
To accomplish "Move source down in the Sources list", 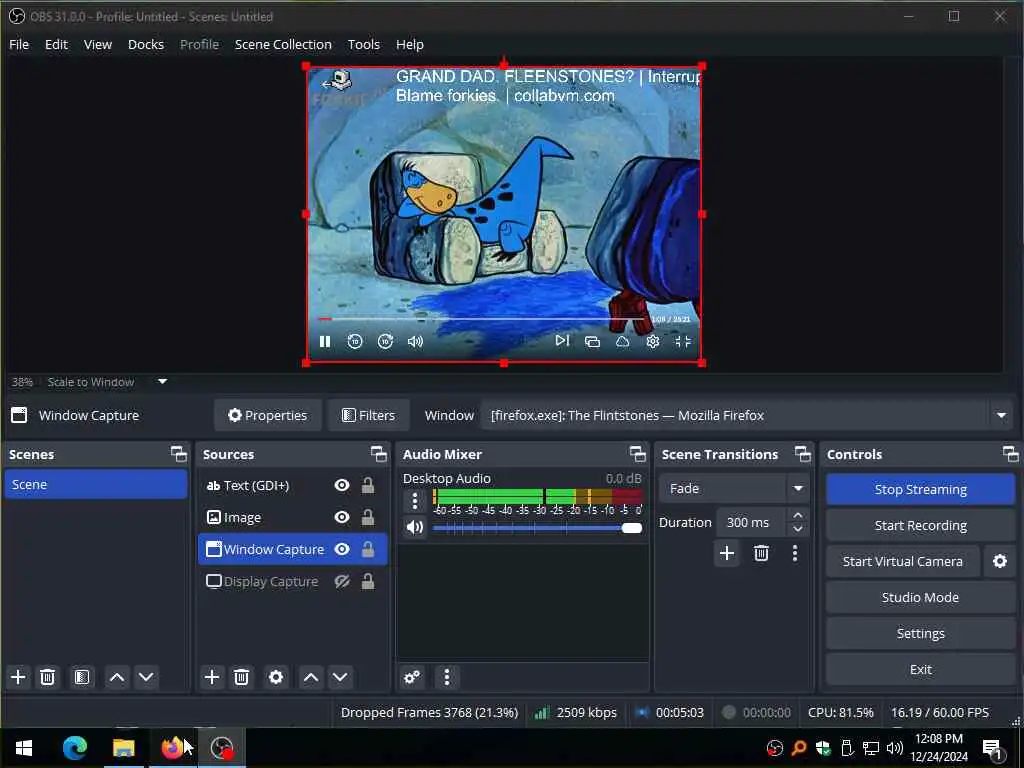I will [x=340, y=677].
